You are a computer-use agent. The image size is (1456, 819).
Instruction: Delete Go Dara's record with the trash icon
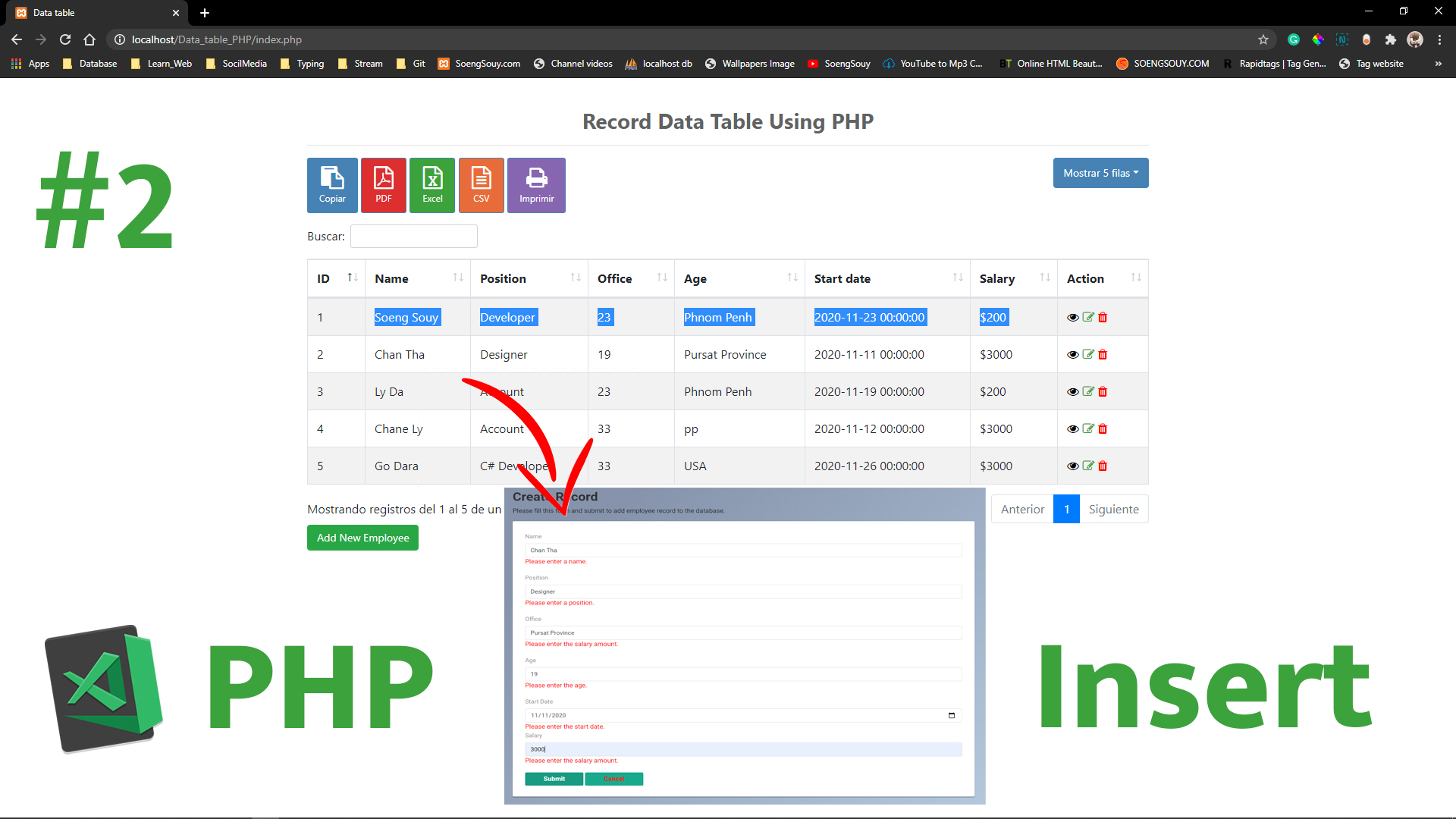click(x=1103, y=466)
